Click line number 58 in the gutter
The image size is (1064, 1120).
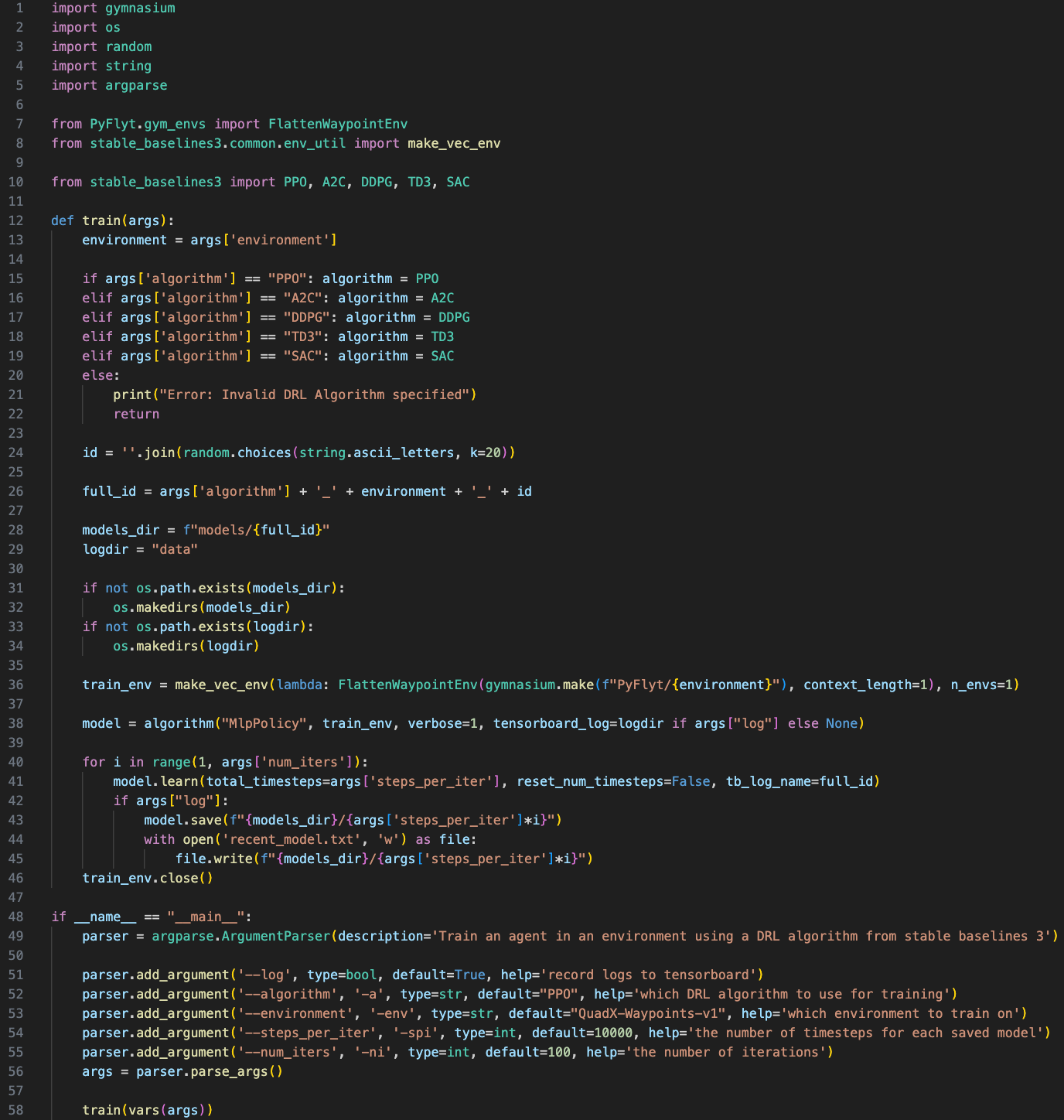16,1110
